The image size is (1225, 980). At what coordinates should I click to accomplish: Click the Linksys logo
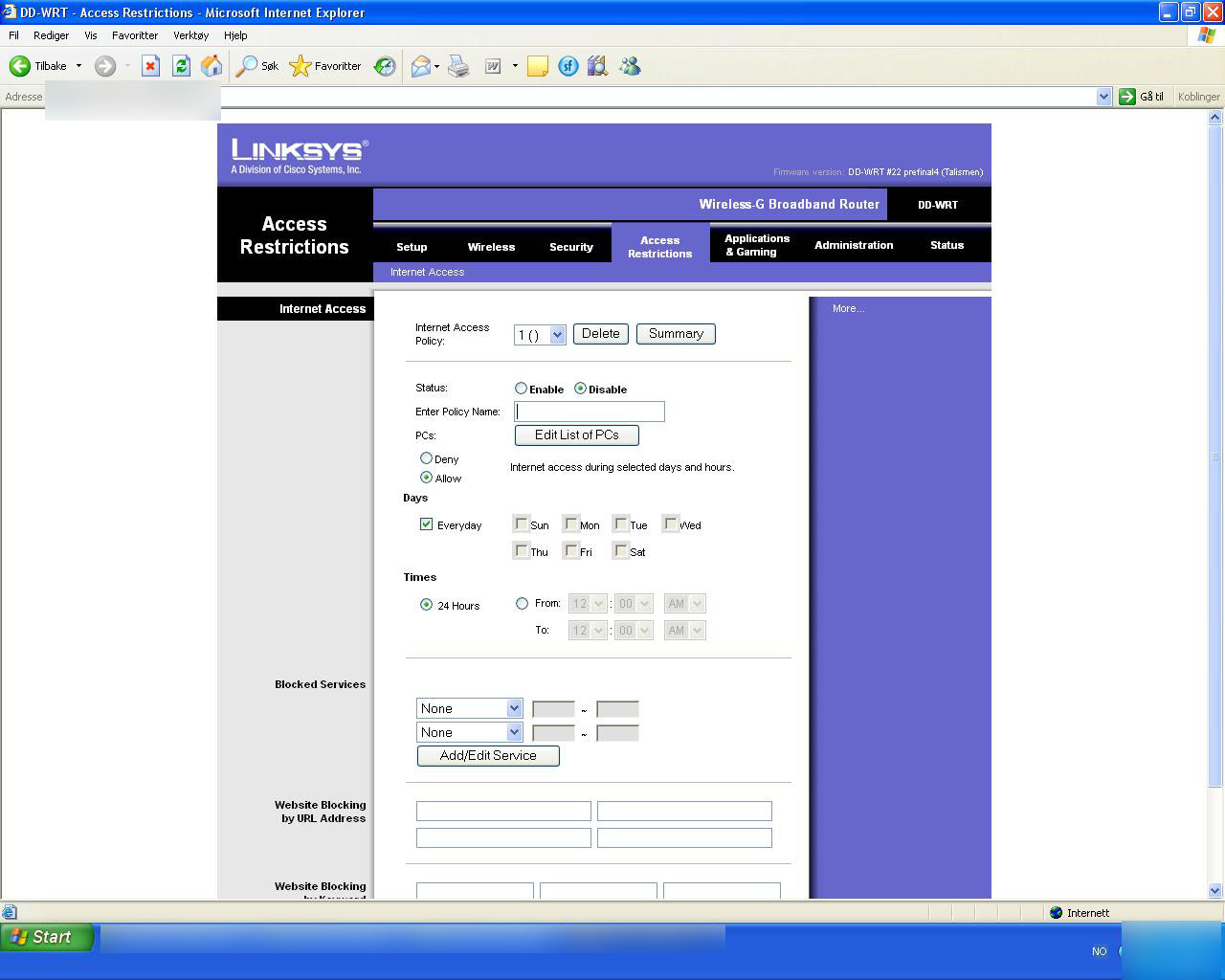[299, 156]
